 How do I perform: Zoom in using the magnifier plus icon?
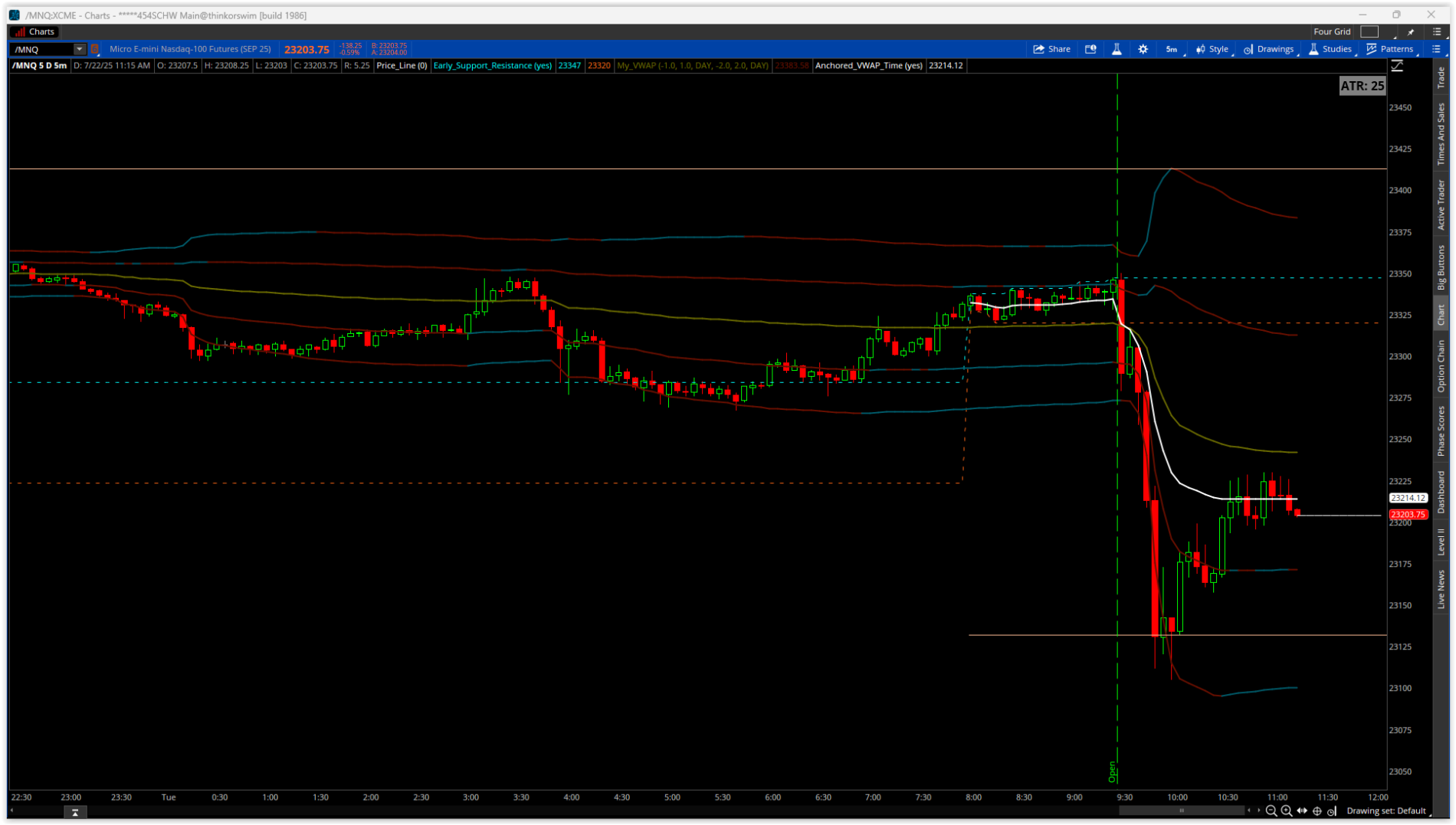click(x=1287, y=810)
